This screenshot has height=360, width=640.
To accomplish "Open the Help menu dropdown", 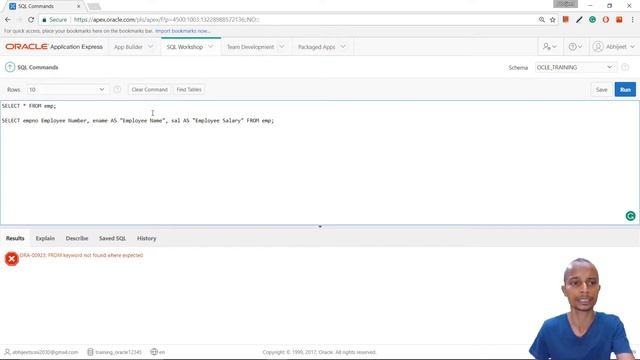I will tap(575, 47).
